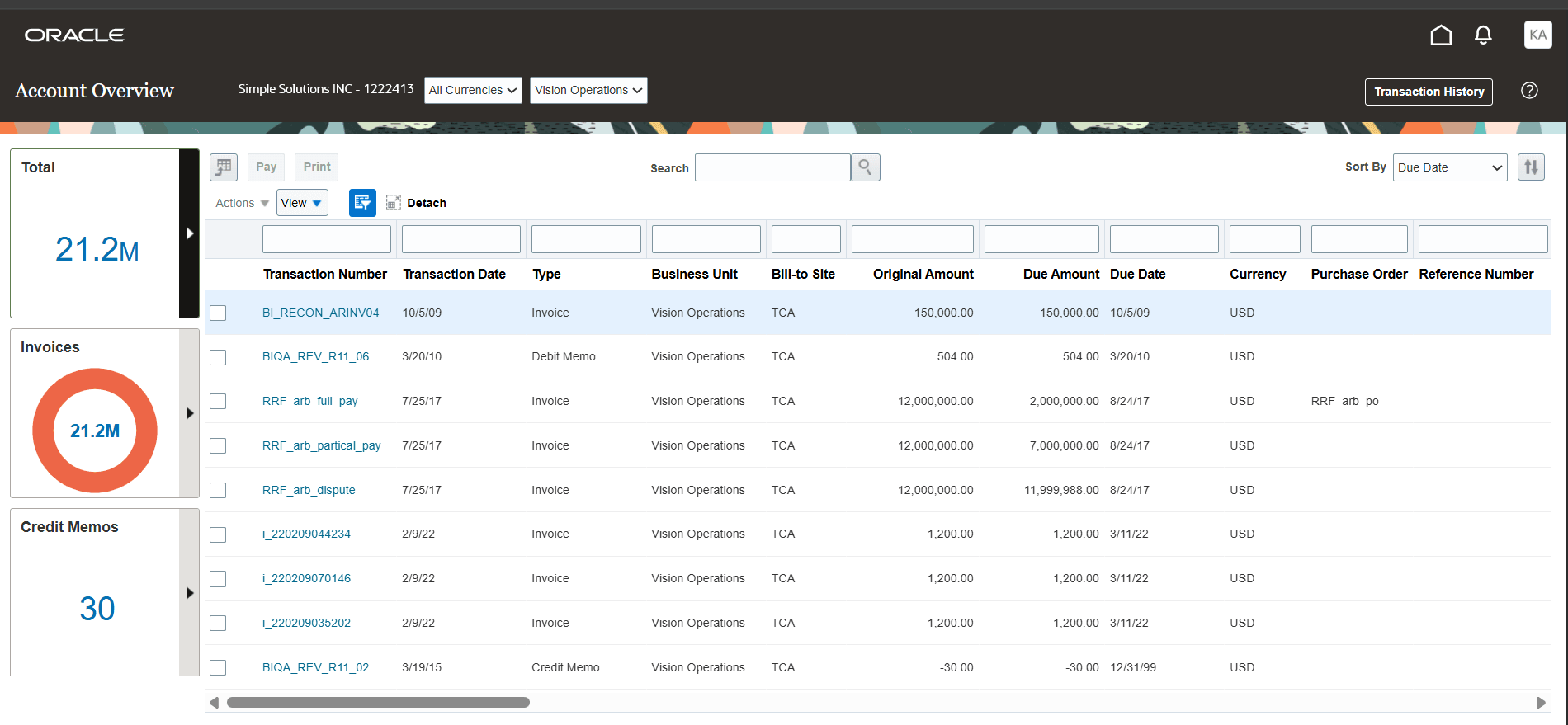Select checkbox for BIQA_REV_R11_02 row
Viewport: 1568px width, 725px height.
click(x=218, y=667)
